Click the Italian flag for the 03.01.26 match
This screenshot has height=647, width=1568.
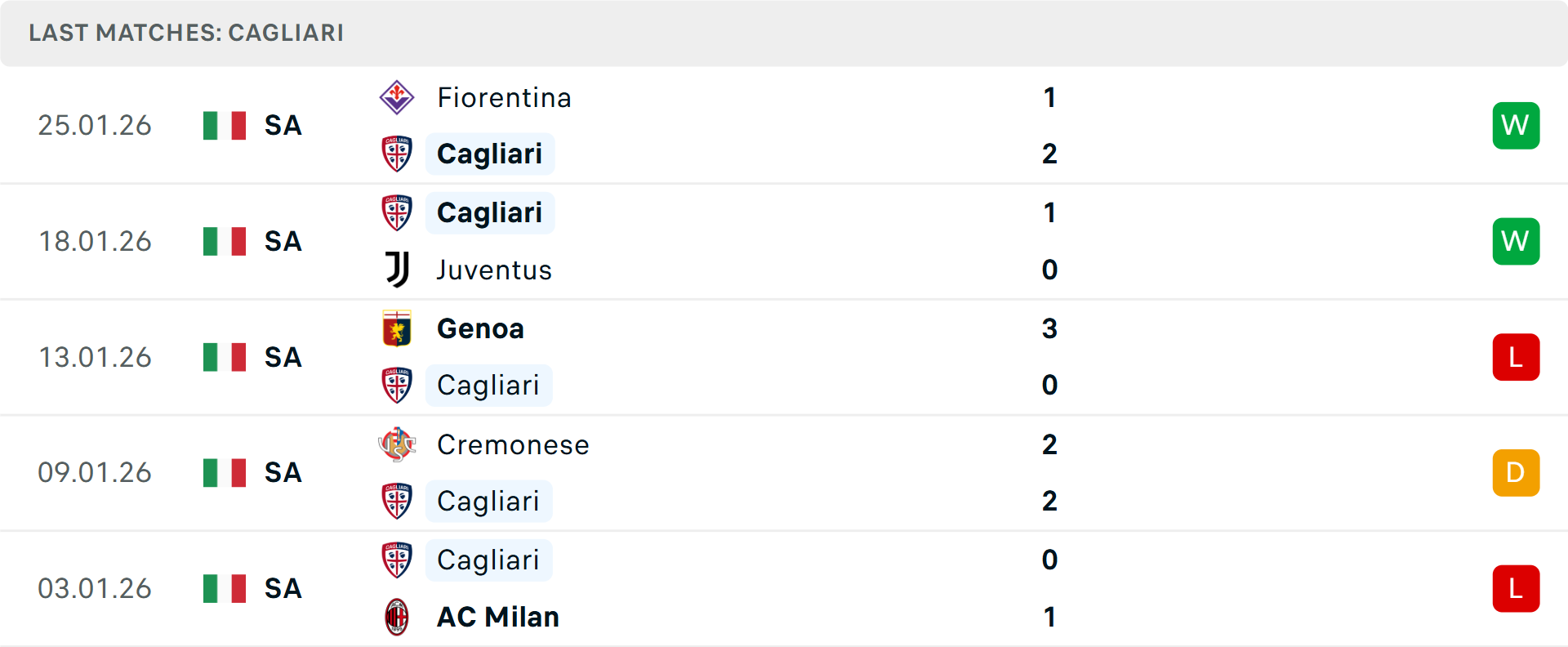[225, 588]
